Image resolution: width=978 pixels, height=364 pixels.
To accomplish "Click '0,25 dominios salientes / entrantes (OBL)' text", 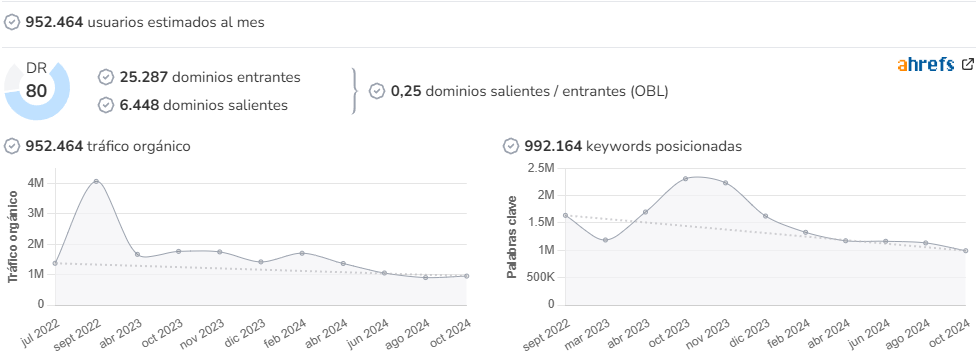I will (x=530, y=92).
